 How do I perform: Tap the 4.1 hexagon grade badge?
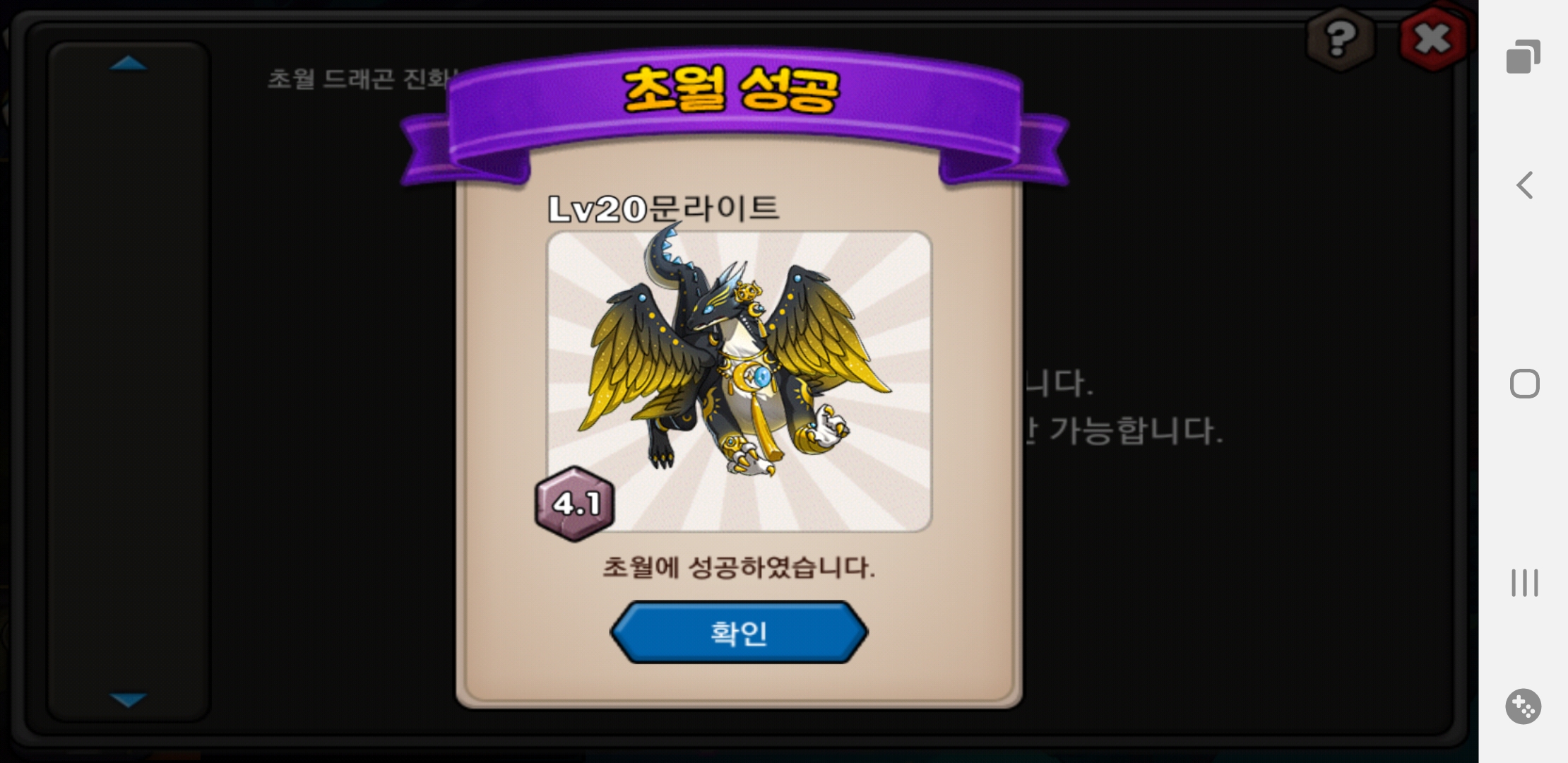[575, 504]
